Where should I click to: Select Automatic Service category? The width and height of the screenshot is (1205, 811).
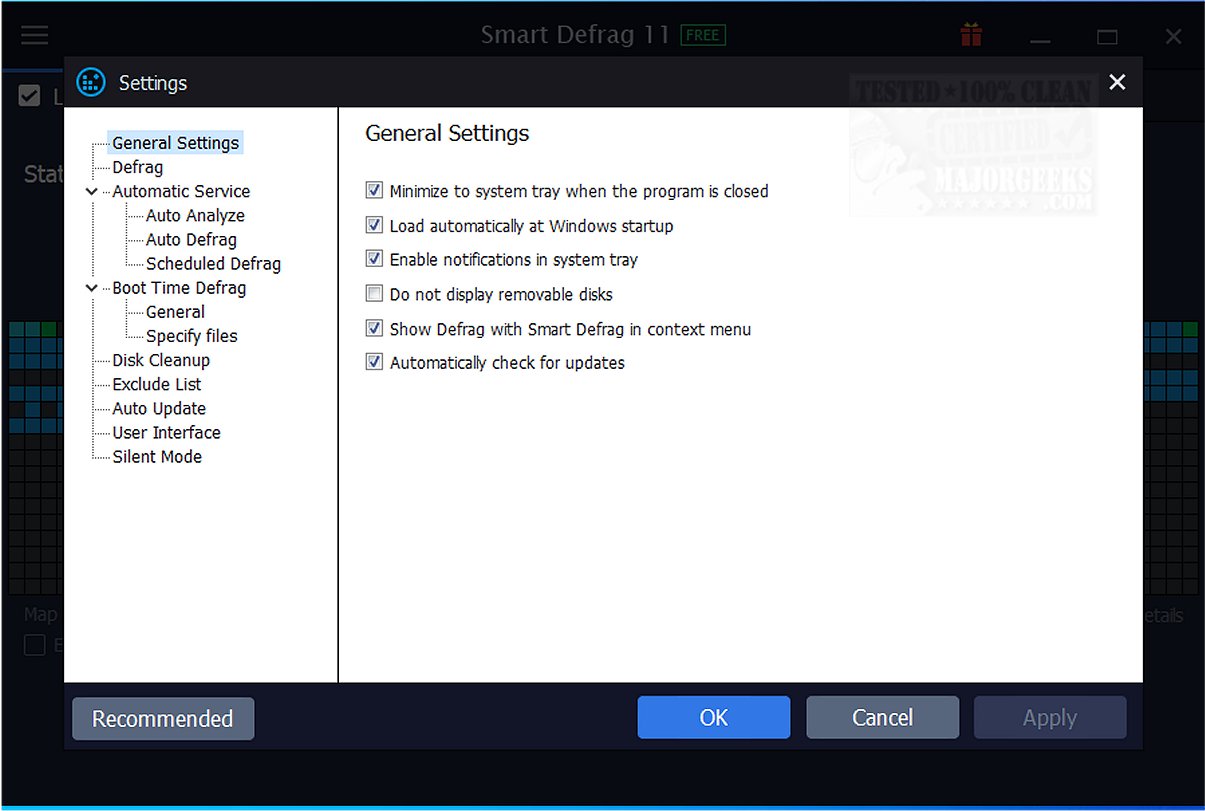181,191
